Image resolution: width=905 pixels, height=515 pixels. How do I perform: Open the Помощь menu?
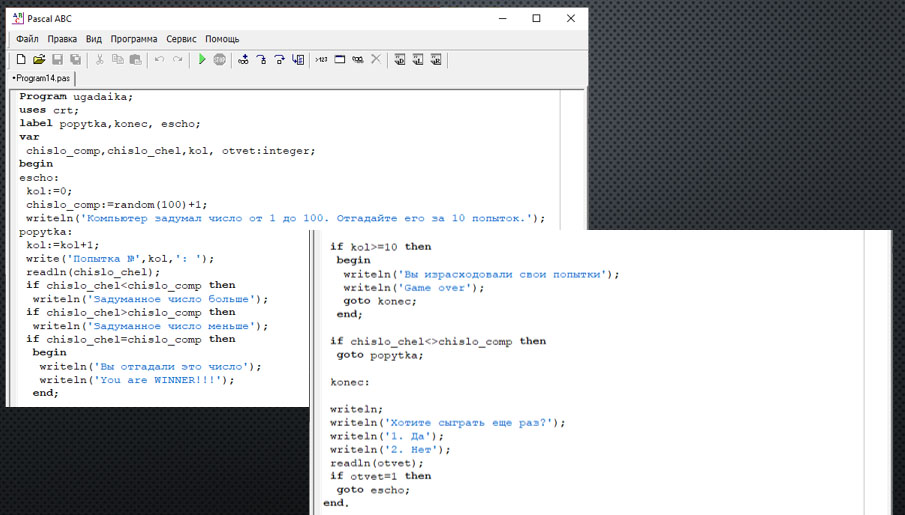pyautogui.click(x=222, y=39)
